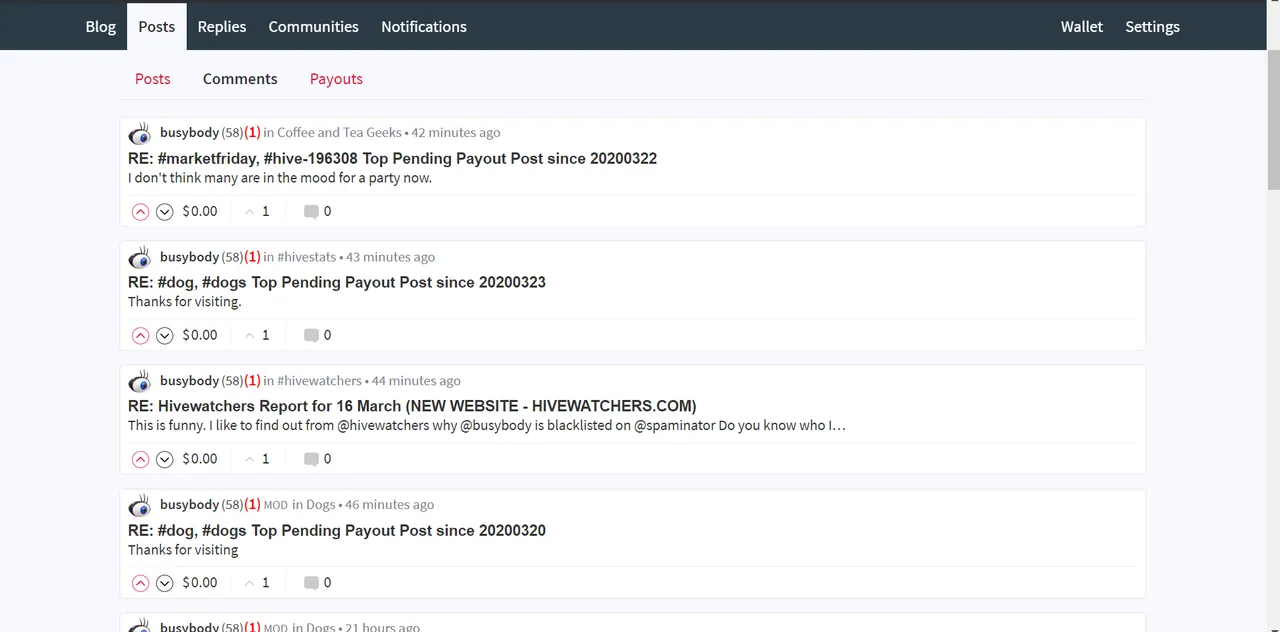Show votes list on the Hivewatchers Report comment
This screenshot has width=1280, height=632.
pyautogui.click(x=257, y=459)
